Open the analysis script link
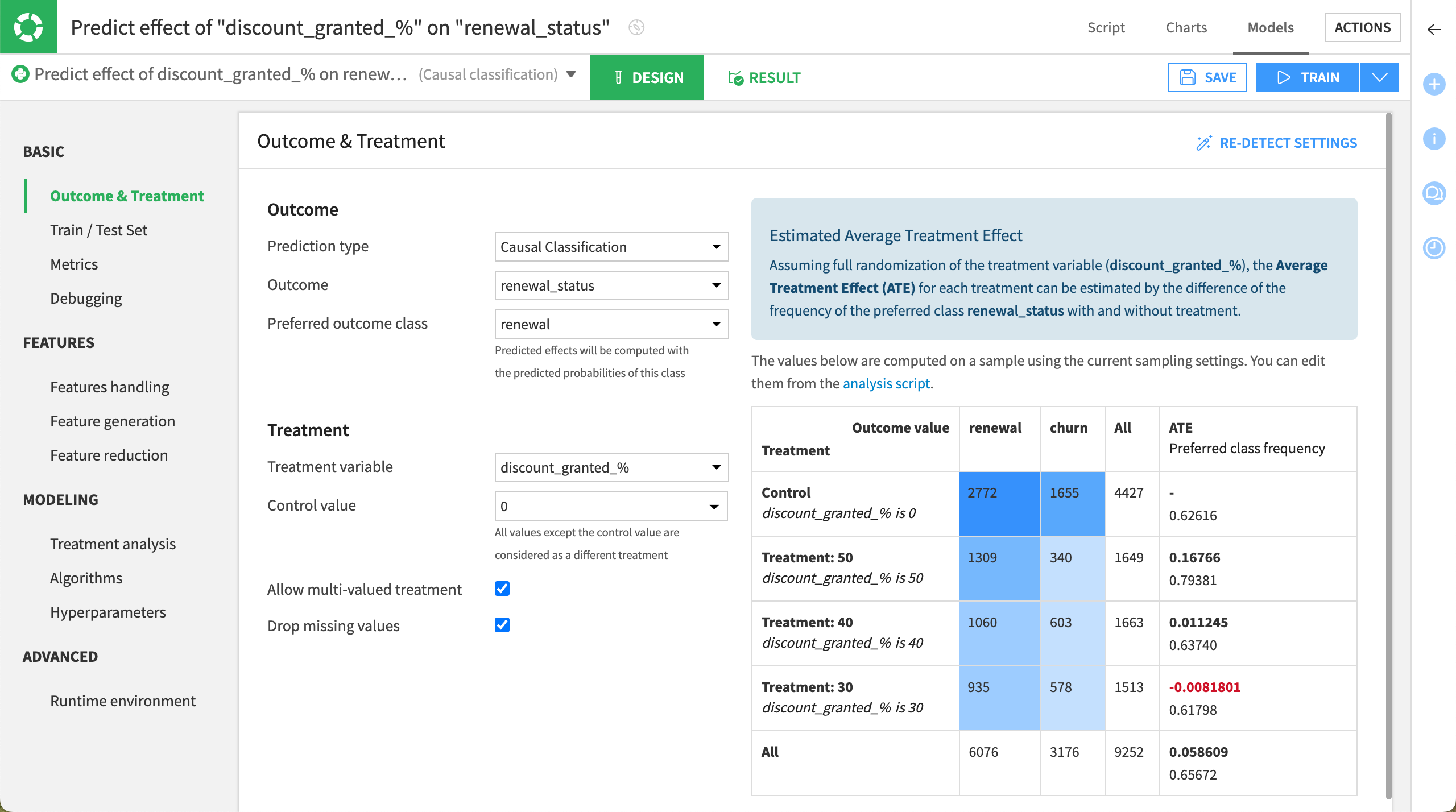The height and width of the screenshot is (812, 1456). (x=887, y=383)
